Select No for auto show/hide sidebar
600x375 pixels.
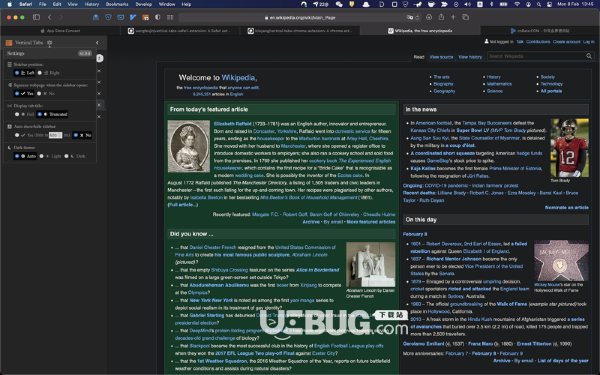(x=82, y=135)
